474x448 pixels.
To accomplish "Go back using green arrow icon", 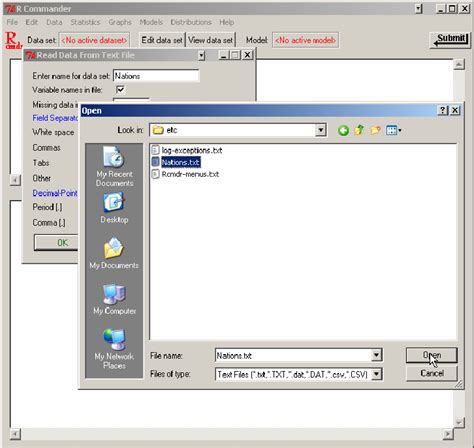I will (343, 130).
